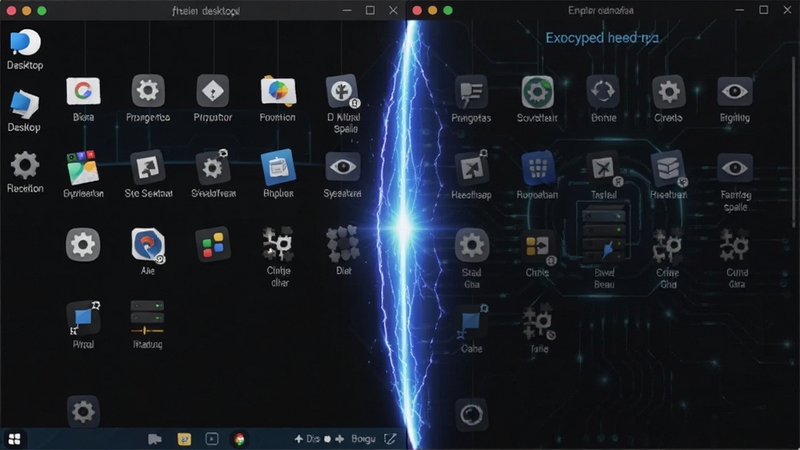The height and width of the screenshot is (450, 800).
Task: Open the Deskop blue cube icon
Action: (24, 104)
